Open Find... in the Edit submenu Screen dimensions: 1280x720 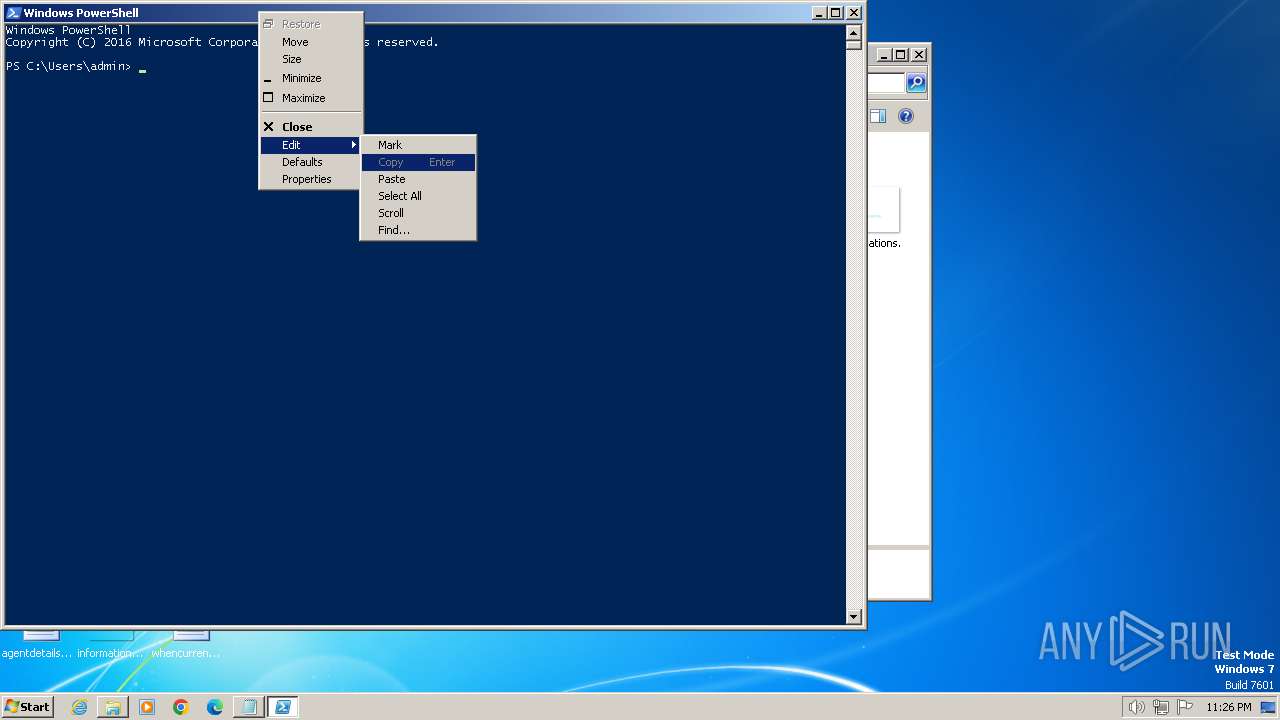click(418, 230)
